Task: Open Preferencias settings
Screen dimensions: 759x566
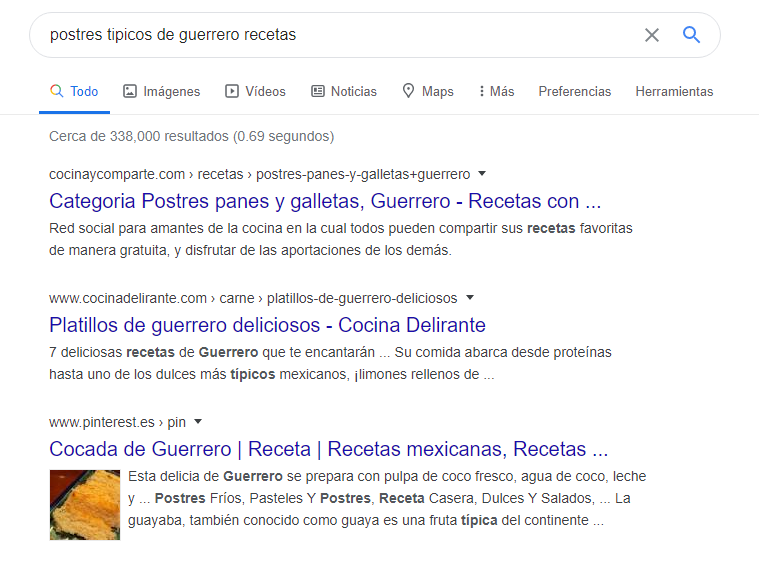Action: point(575,91)
